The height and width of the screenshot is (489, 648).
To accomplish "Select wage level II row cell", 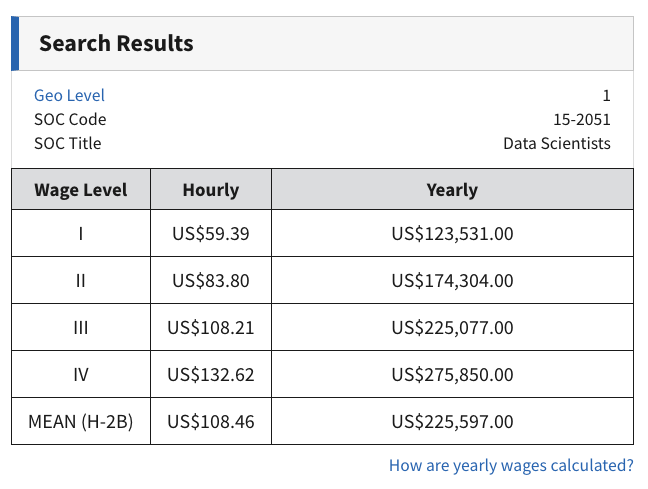I will tap(81, 281).
